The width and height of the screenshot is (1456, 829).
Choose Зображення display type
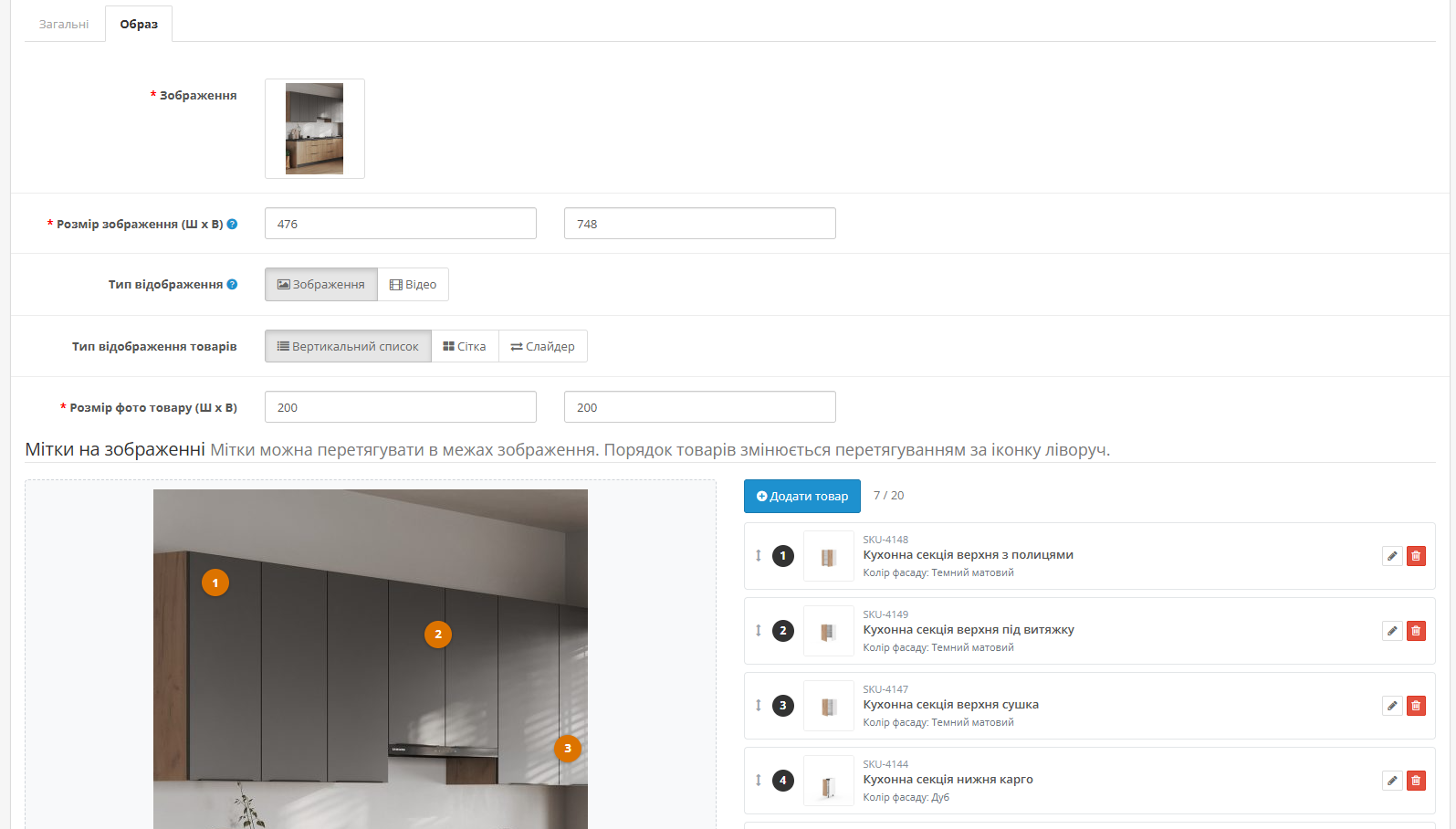[x=321, y=284]
